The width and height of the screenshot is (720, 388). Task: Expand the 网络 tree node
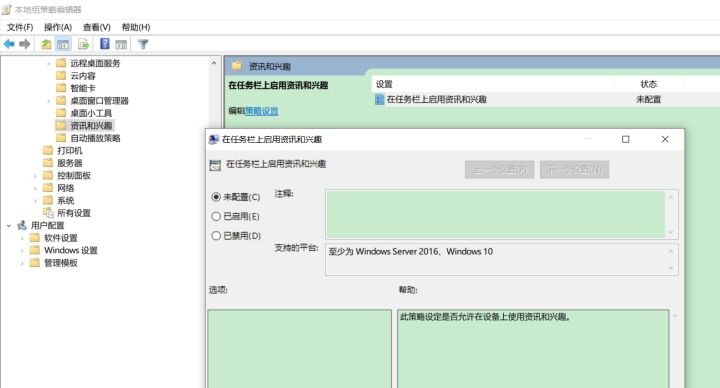[35, 188]
